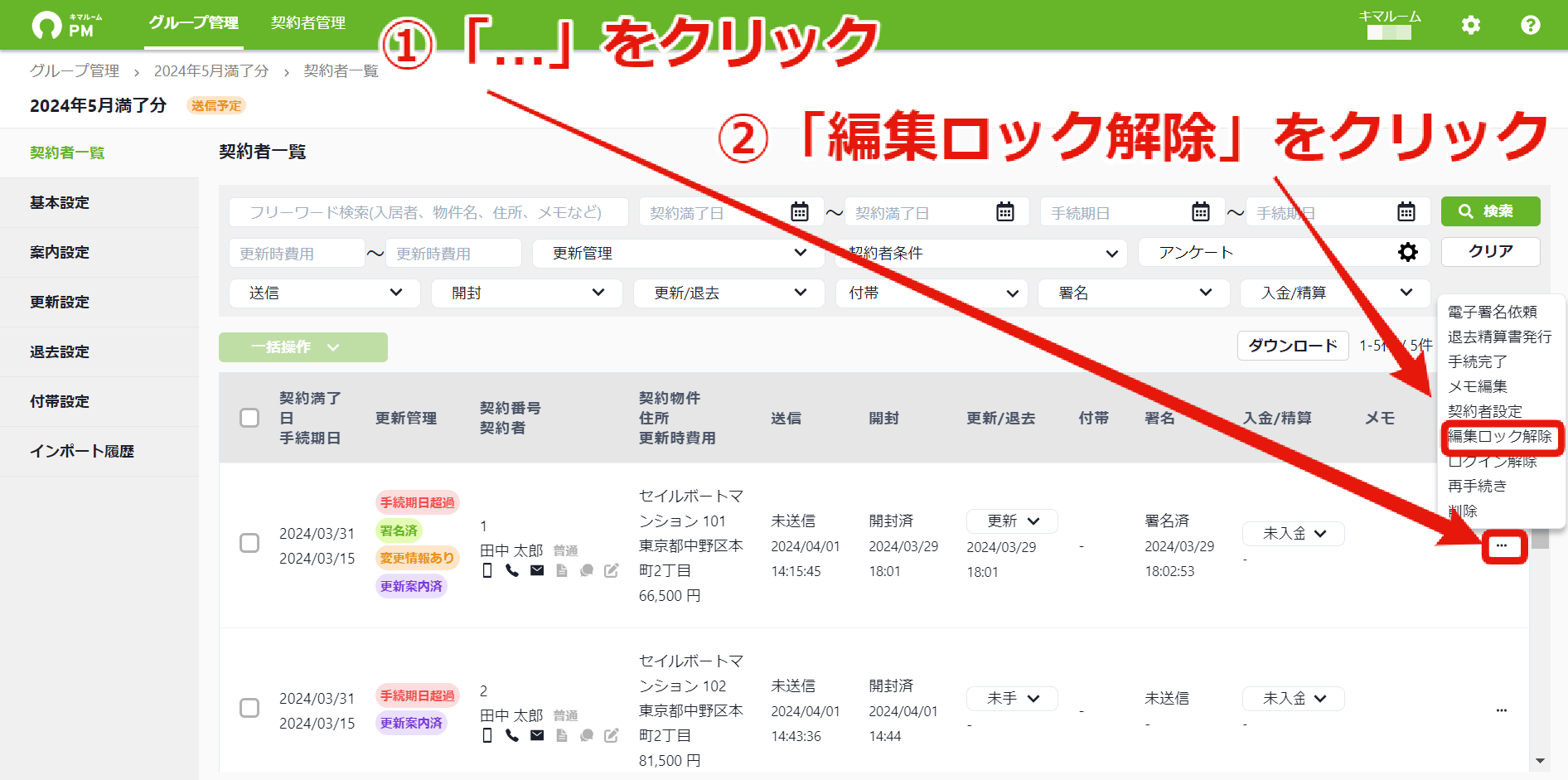Open 未手 status dropdown in row 102
The image size is (1568, 780).
click(1012, 698)
